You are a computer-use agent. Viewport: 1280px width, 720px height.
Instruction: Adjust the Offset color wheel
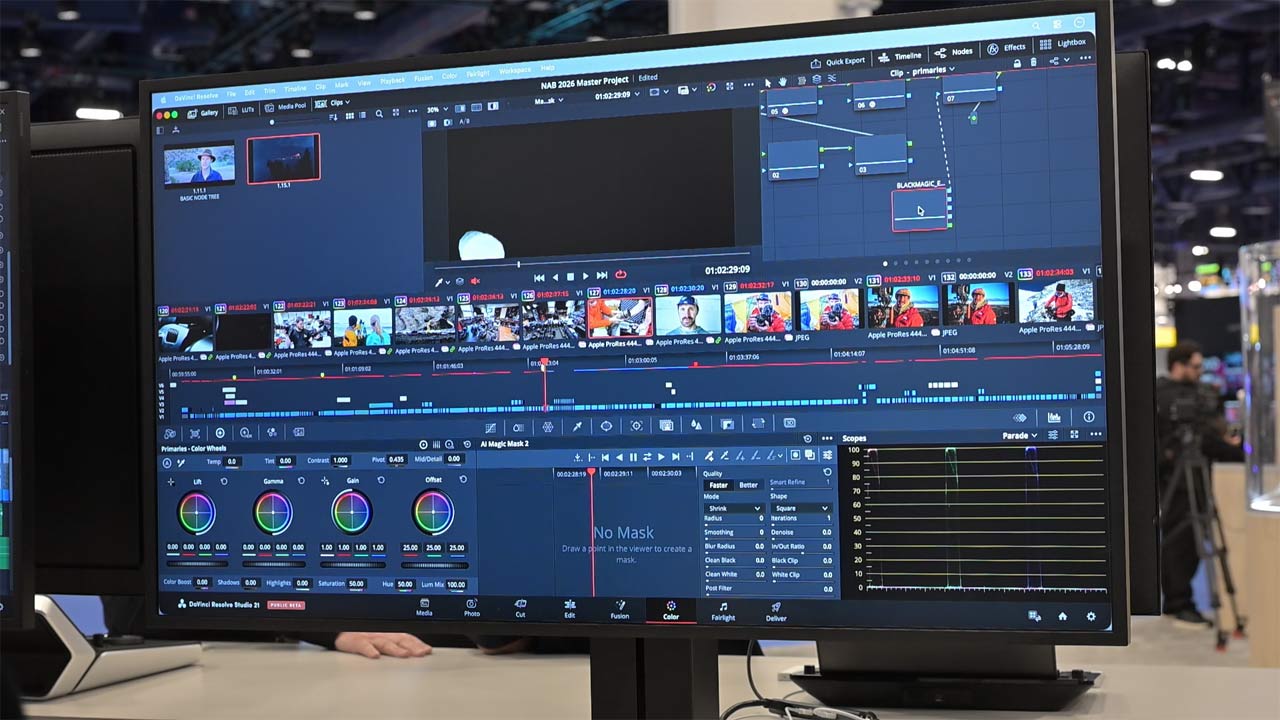pos(433,513)
